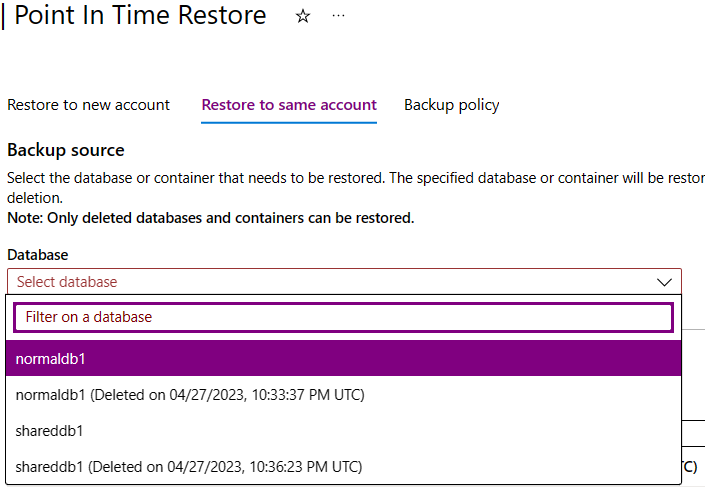705x493 pixels.
Task: Select the Restore to same account tab
Action: pyautogui.click(x=289, y=105)
